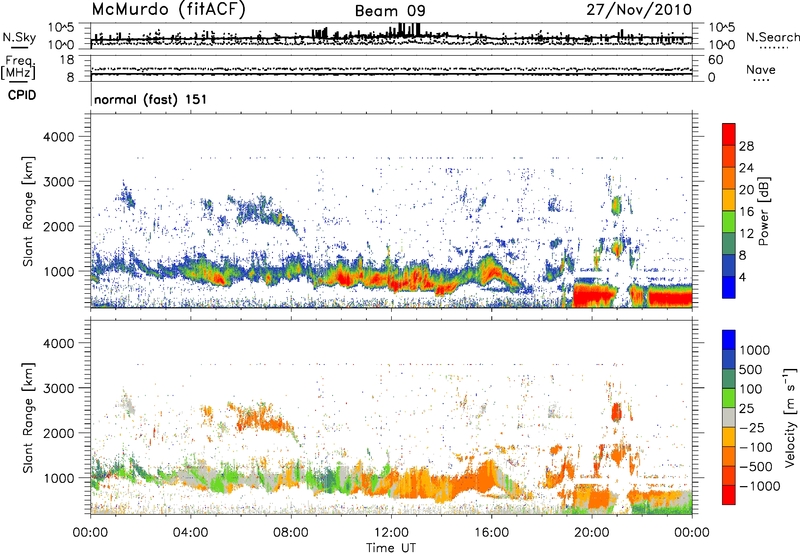
Task: Click the 'normal (fast) 151' text
Action: (151, 99)
